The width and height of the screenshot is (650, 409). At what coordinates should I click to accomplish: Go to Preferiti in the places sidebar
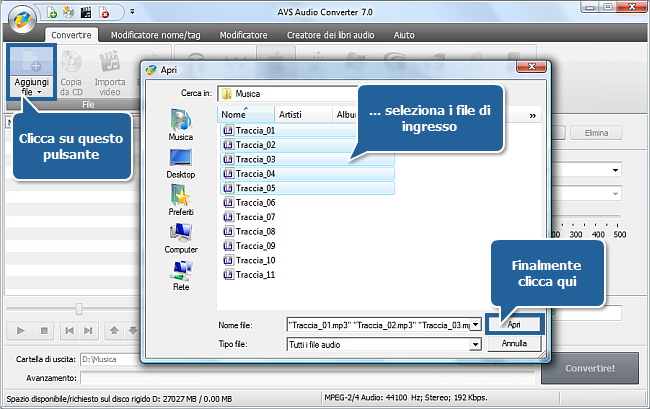point(181,200)
